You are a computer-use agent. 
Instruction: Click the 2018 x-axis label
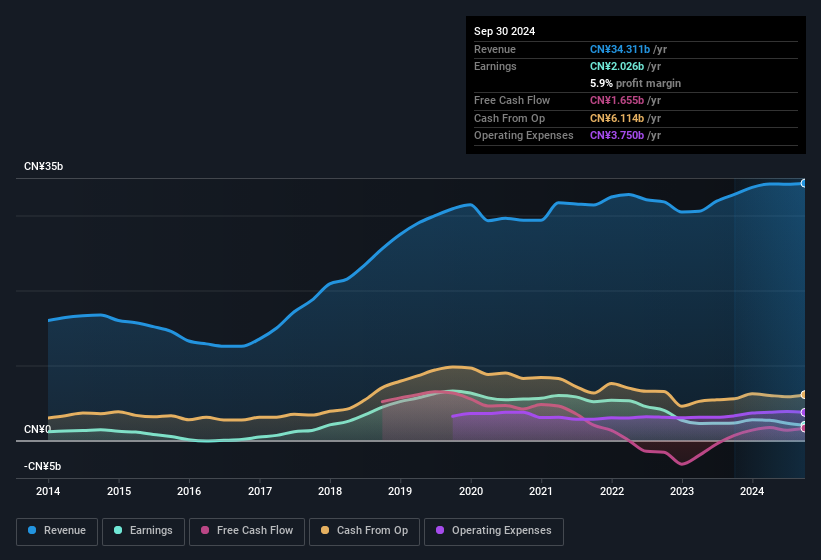tap(330, 491)
